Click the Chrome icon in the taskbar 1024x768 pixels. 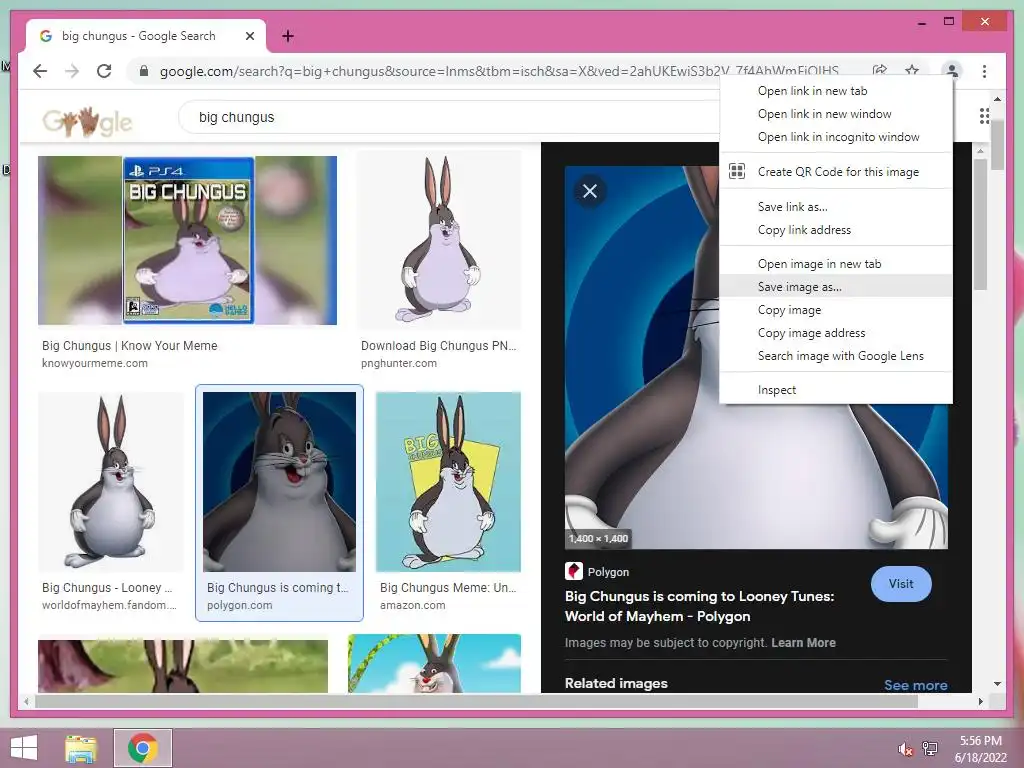tap(142, 748)
